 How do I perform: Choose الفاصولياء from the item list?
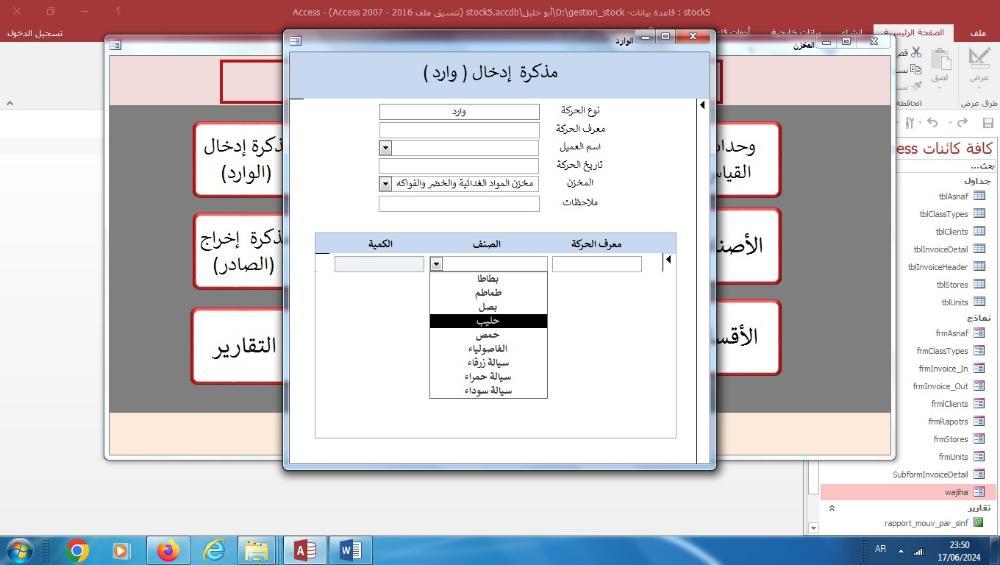pos(488,349)
